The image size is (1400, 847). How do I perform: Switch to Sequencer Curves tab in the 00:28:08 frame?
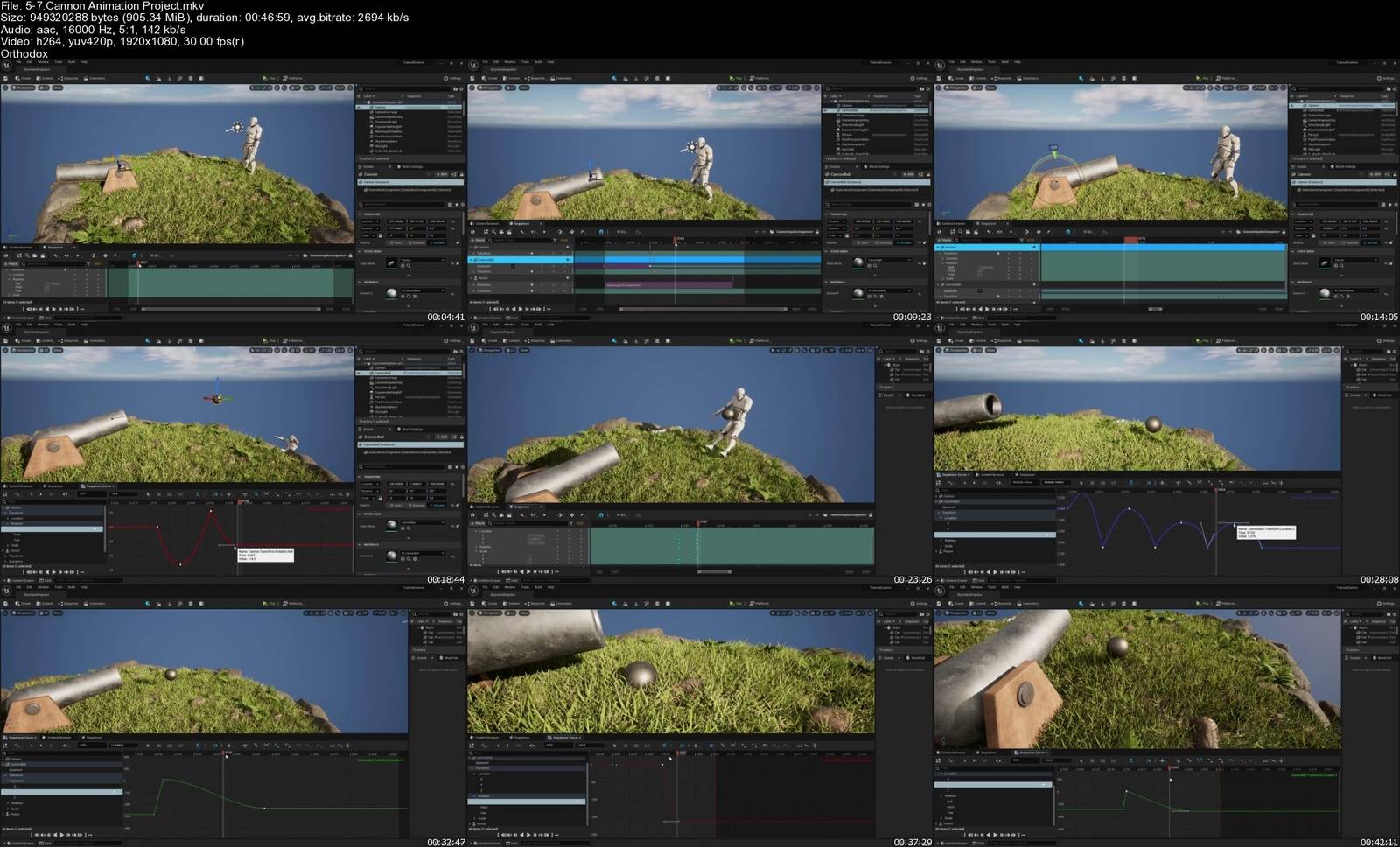[x=955, y=474]
